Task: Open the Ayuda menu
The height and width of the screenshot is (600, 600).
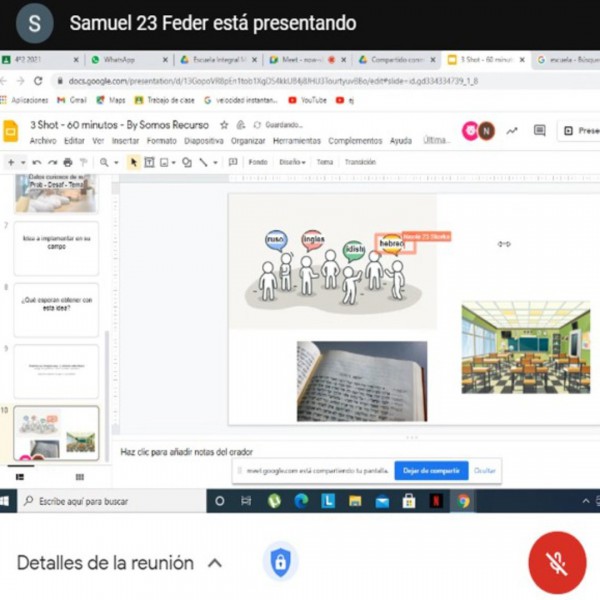Action: [x=401, y=141]
